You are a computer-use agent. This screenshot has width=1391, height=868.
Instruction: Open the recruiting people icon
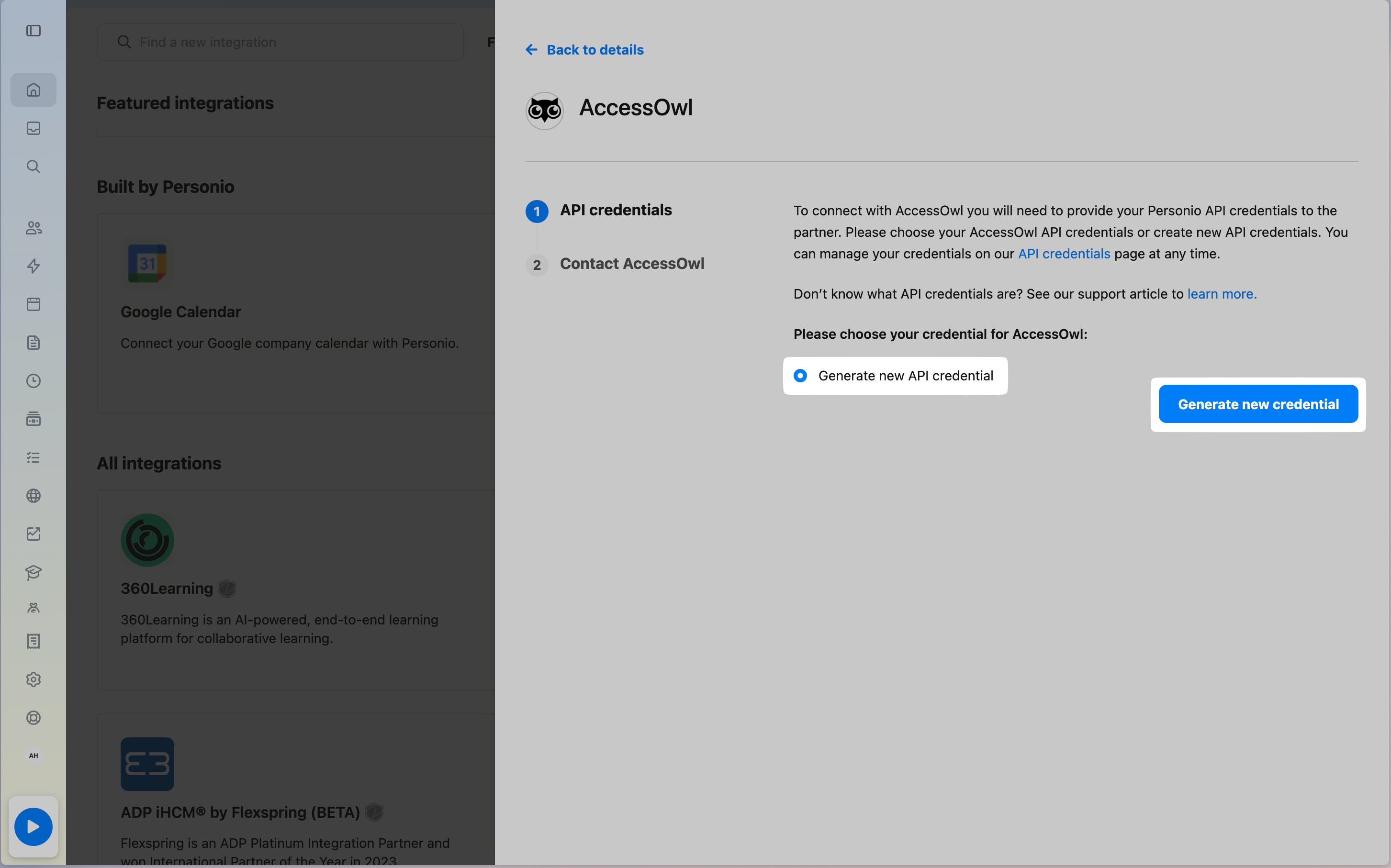pyautogui.click(x=34, y=608)
